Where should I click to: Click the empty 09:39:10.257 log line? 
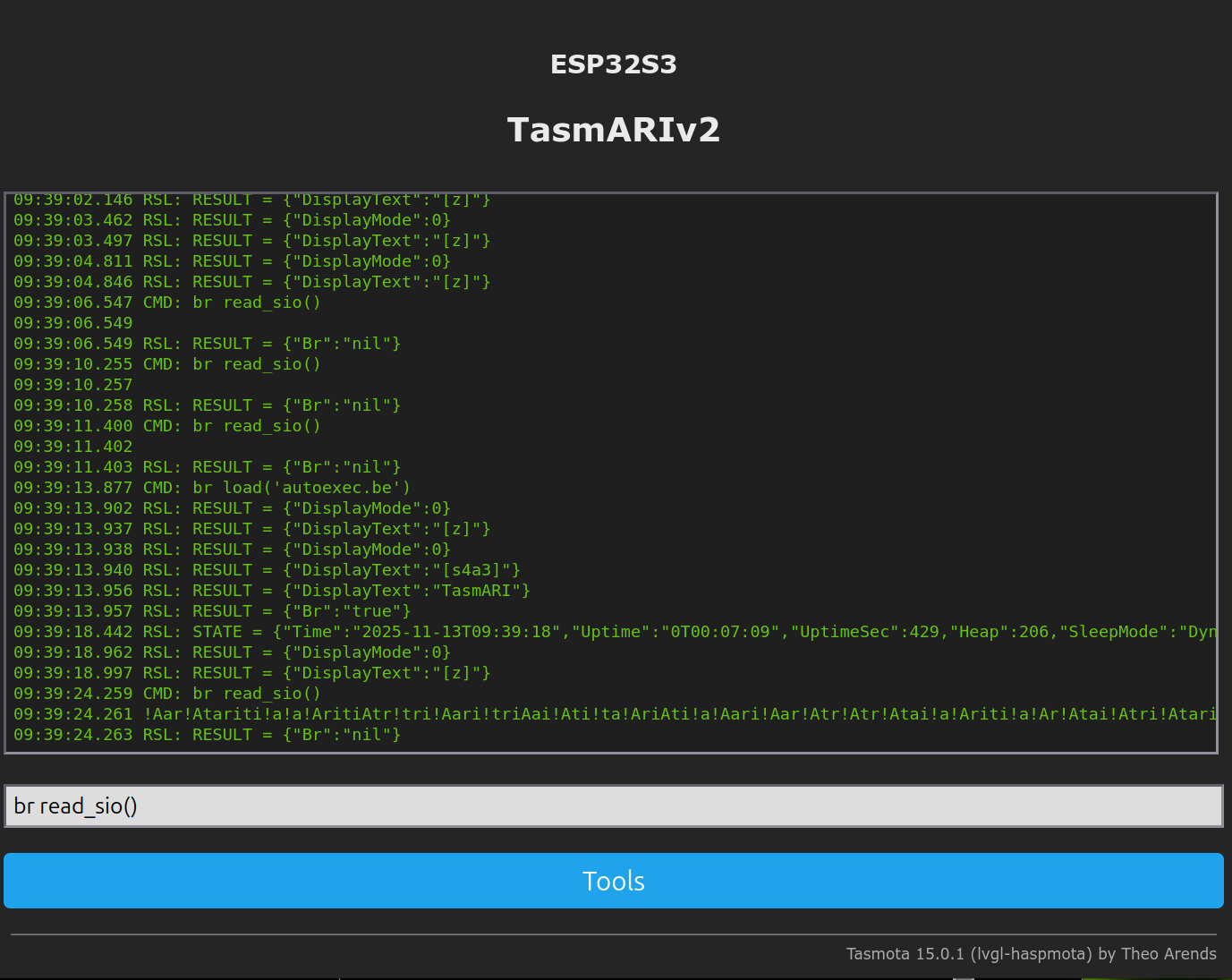72,385
